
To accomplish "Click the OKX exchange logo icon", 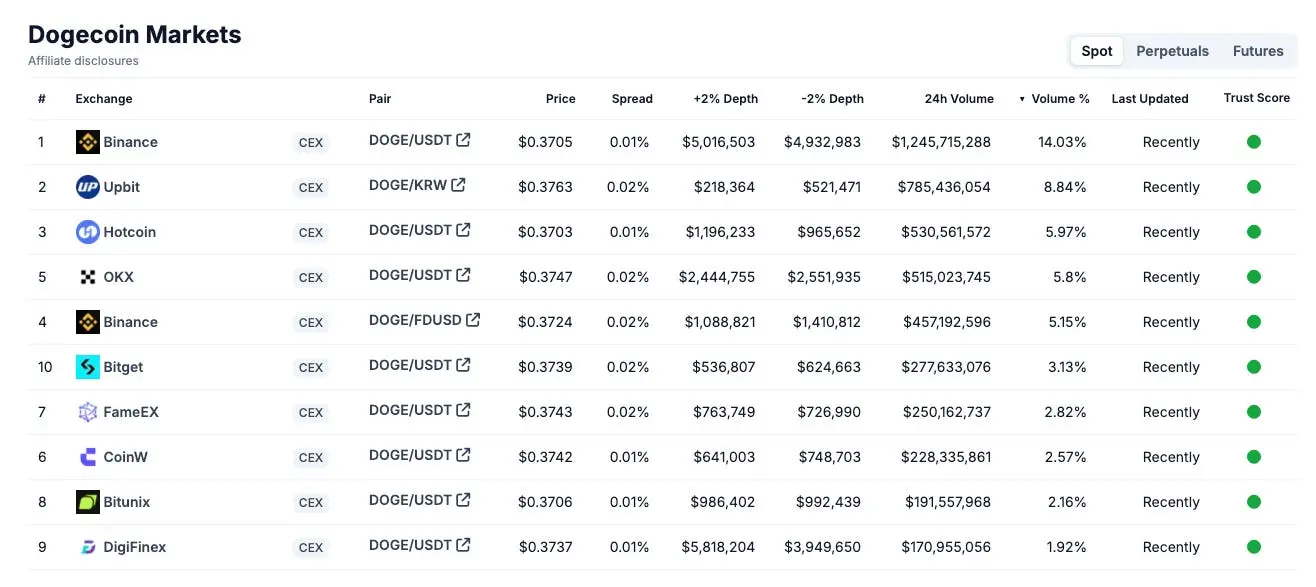I will pyautogui.click(x=88, y=277).
